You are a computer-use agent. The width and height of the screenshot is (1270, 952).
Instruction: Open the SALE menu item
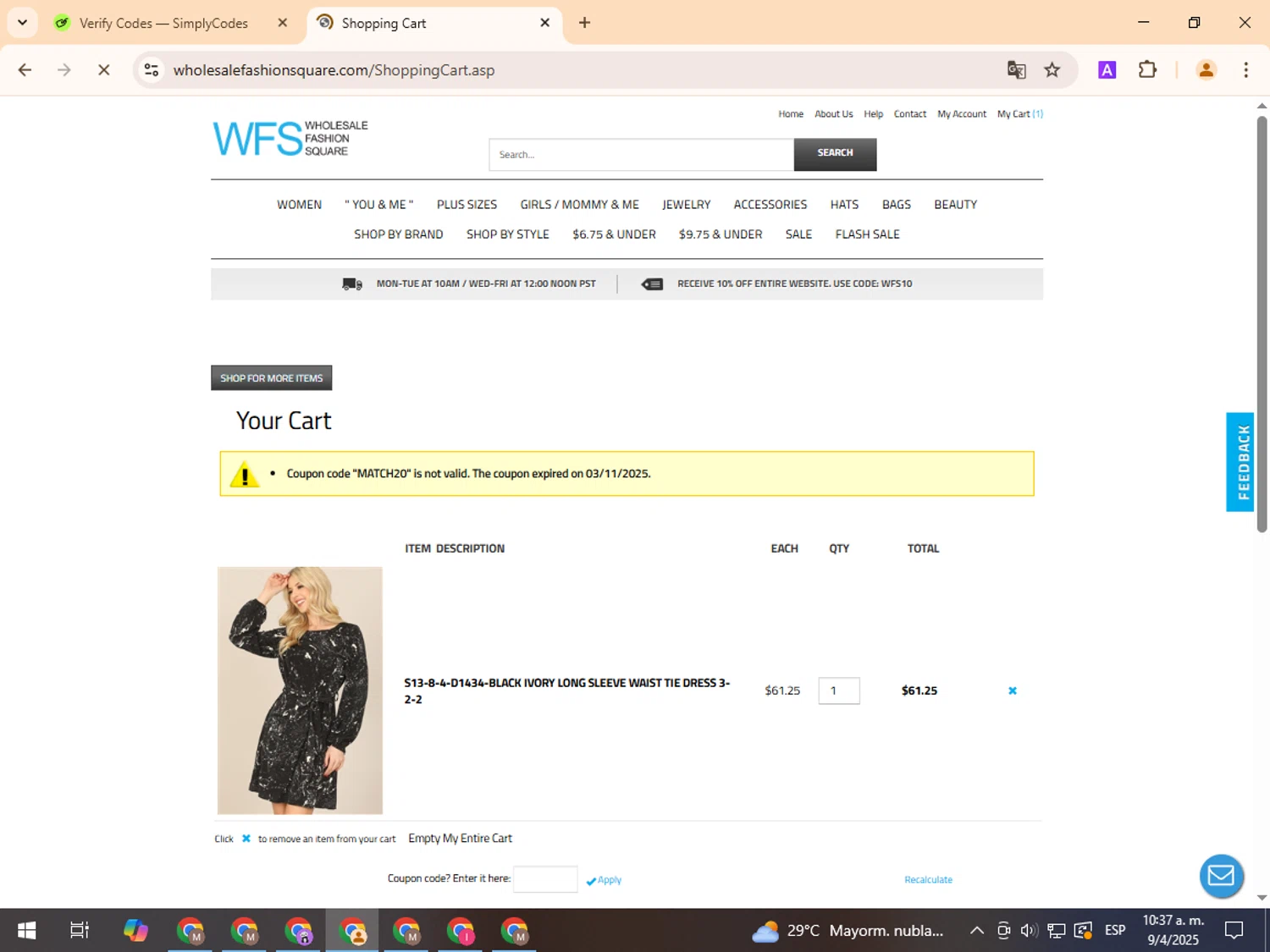798,234
